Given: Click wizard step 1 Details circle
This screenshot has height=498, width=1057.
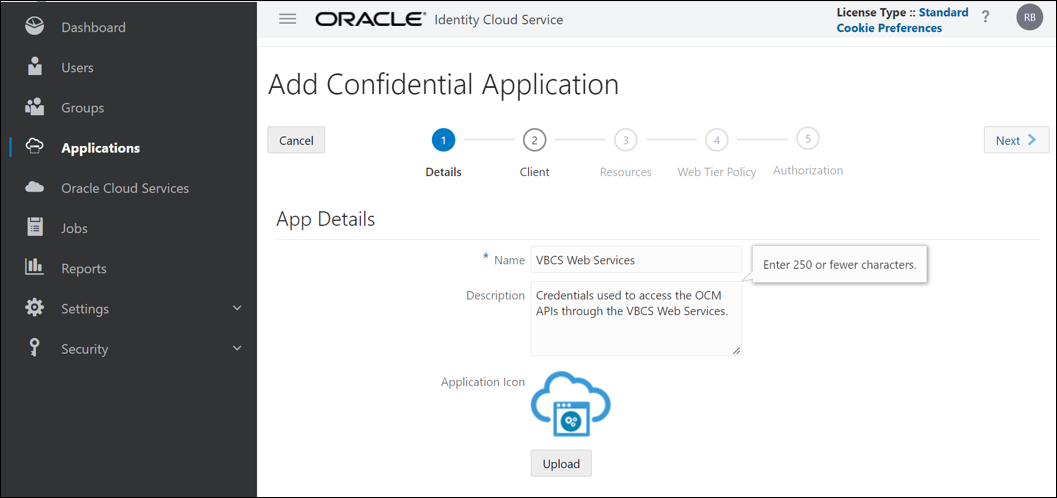Looking at the screenshot, I should [444, 140].
